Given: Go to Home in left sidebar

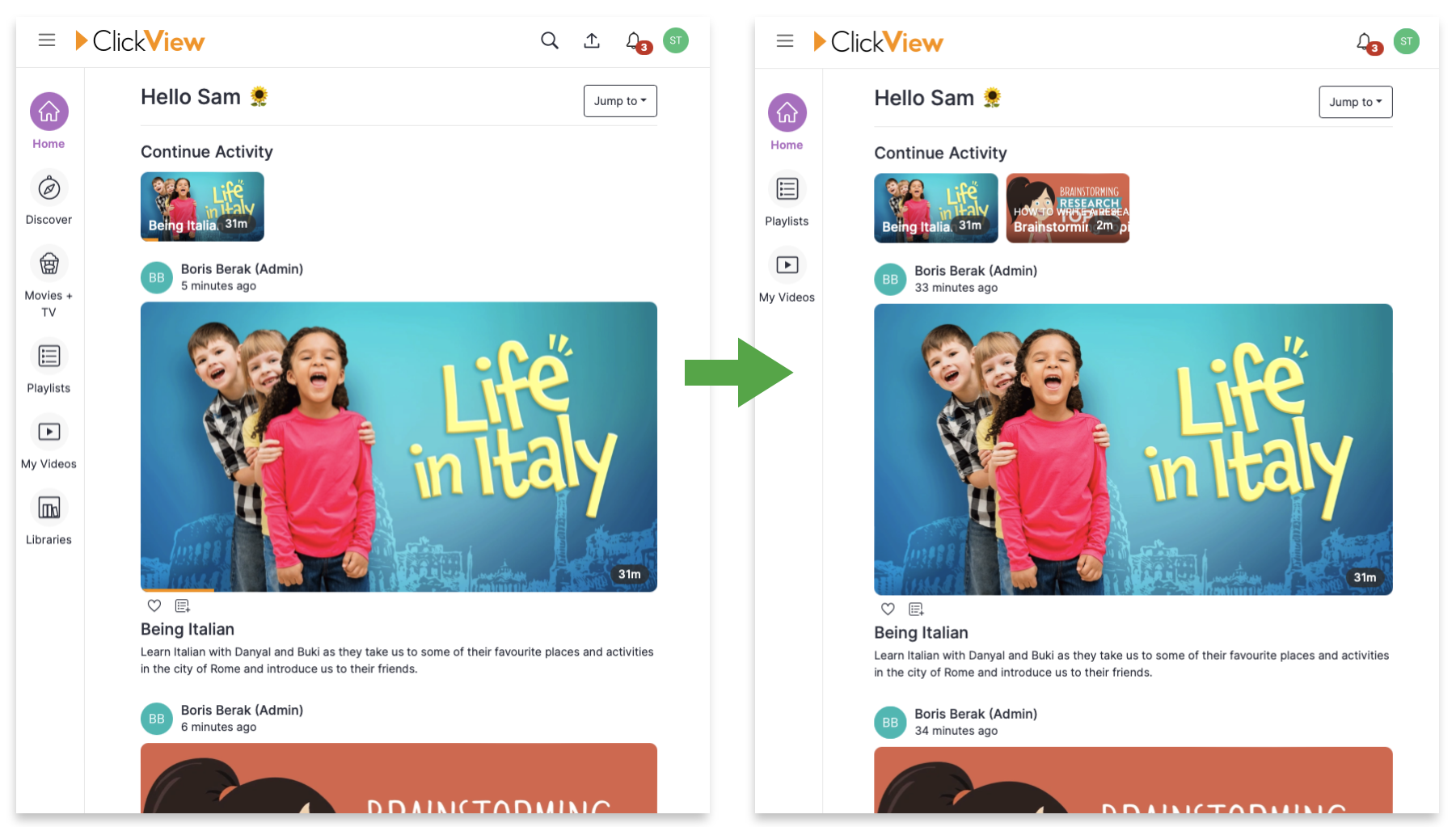Looking at the screenshot, I should [49, 121].
